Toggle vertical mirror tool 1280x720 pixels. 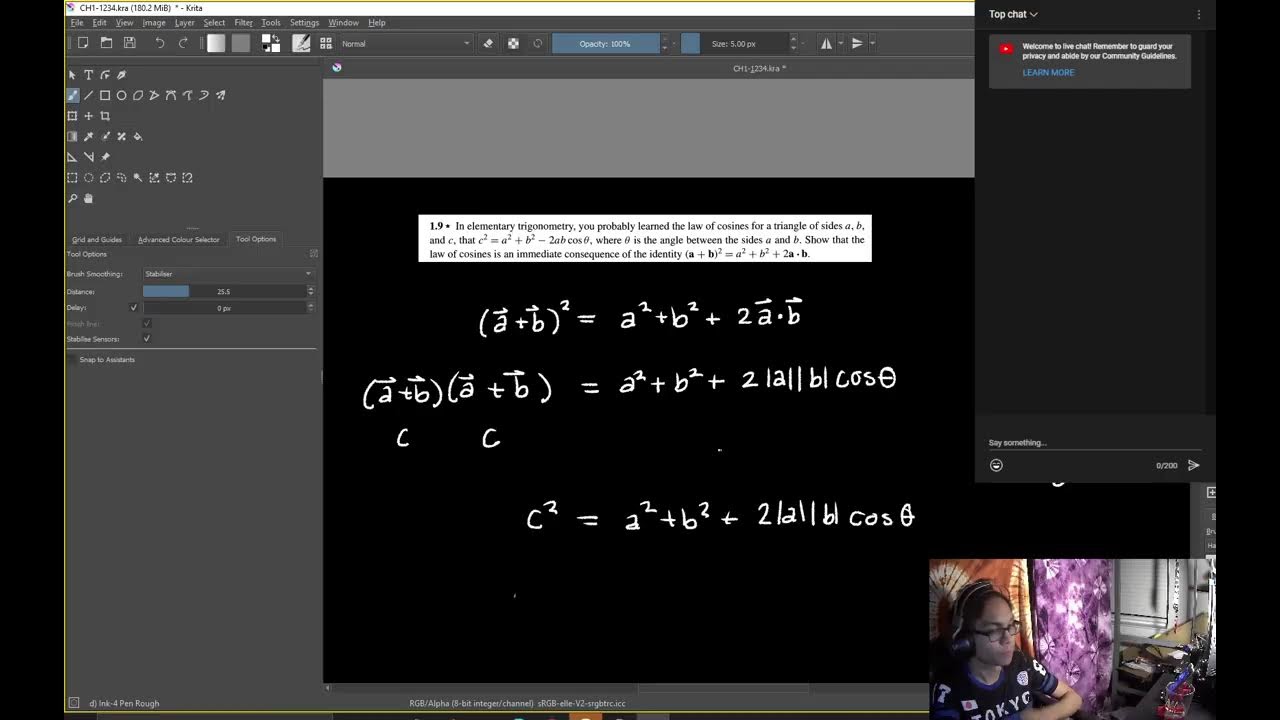pos(857,43)
